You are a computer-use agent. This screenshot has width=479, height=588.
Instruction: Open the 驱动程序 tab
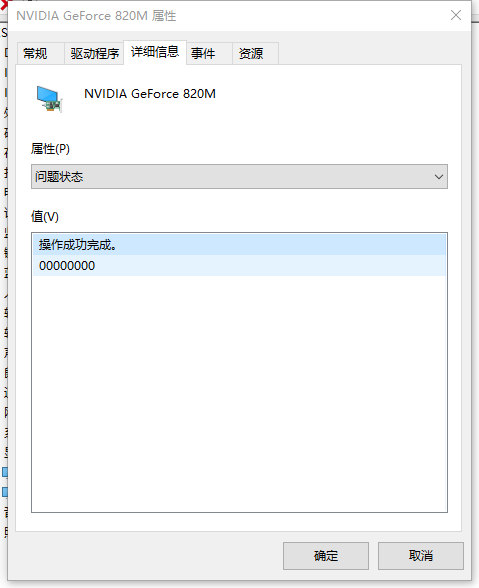[94, 53]
